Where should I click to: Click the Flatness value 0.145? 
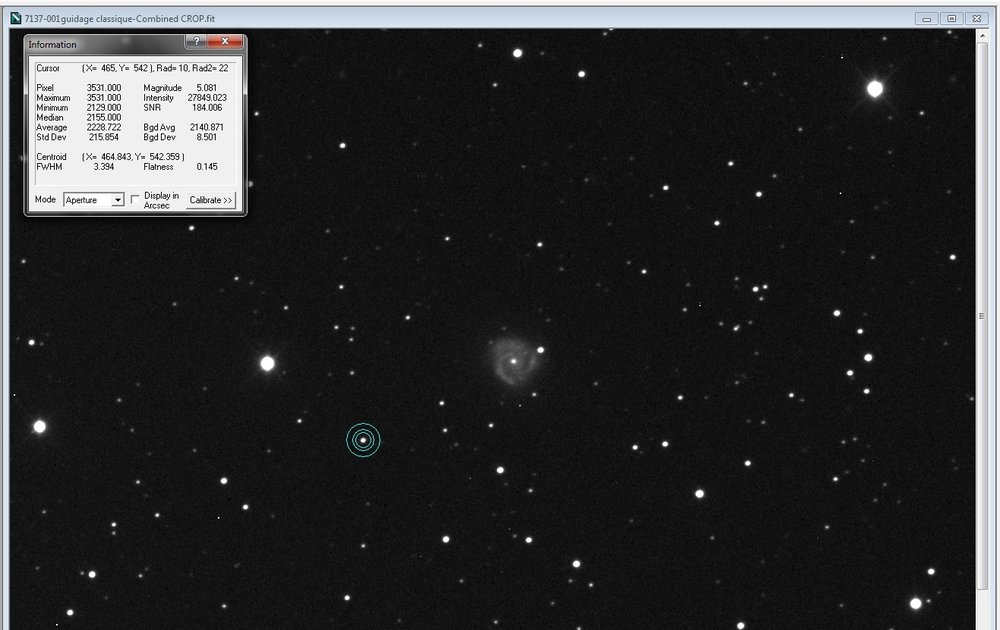(x=207, y=167)
